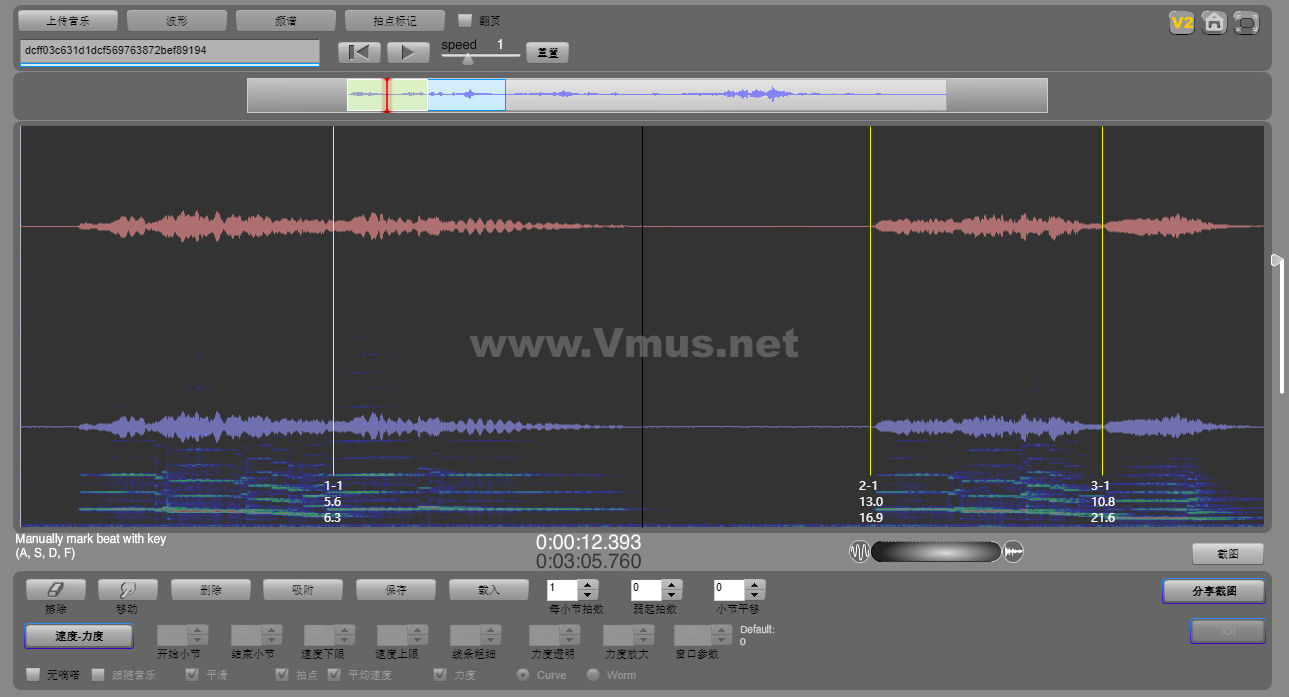Click the 重置 reset speed button
The image size is (1289, 697).
coord(547,52)
